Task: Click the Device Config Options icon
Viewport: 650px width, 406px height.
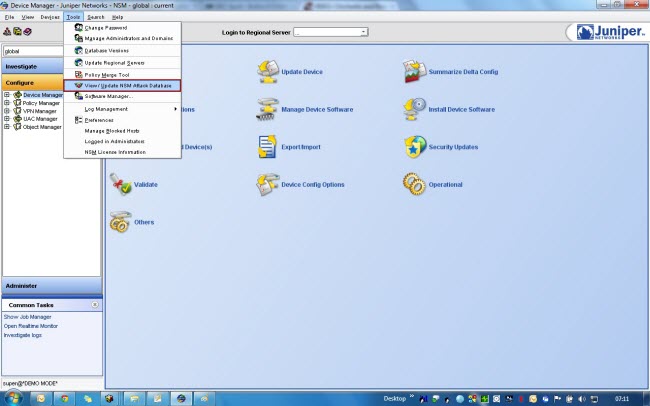Action: tap(268, 185)
